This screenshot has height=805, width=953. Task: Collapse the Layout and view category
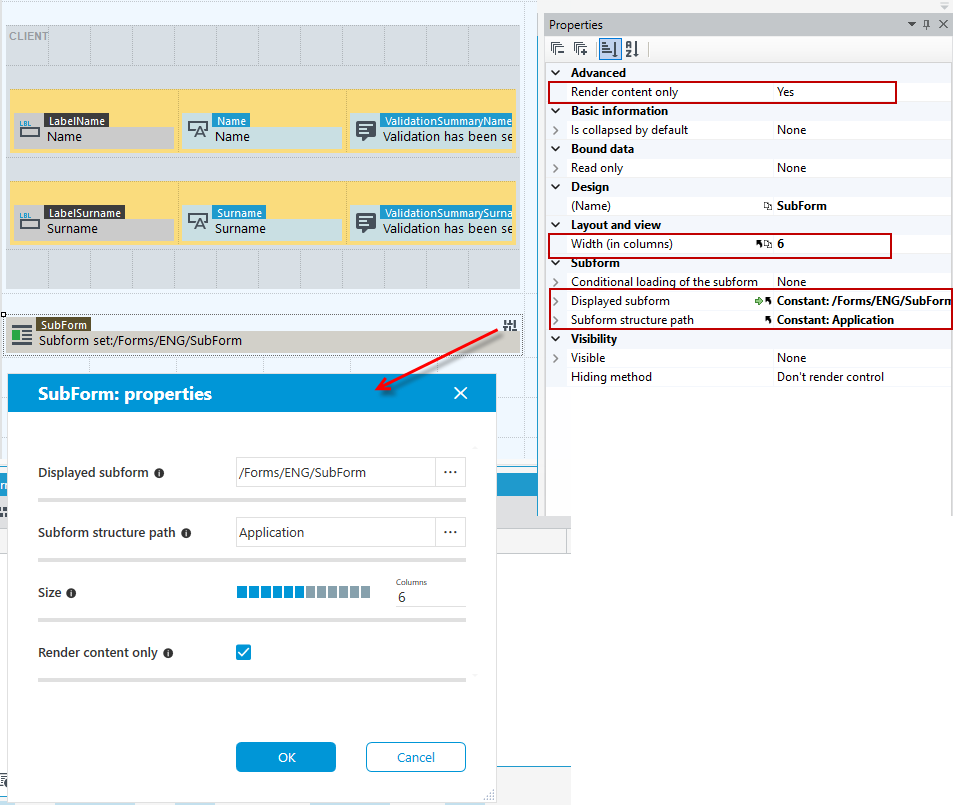coord(556,225)
